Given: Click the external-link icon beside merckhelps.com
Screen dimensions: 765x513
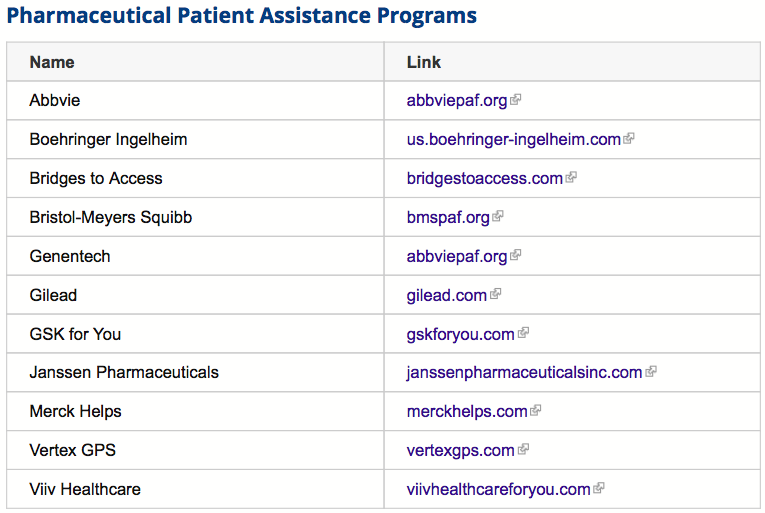Looking at the screenshot, I should coord(536,410).
